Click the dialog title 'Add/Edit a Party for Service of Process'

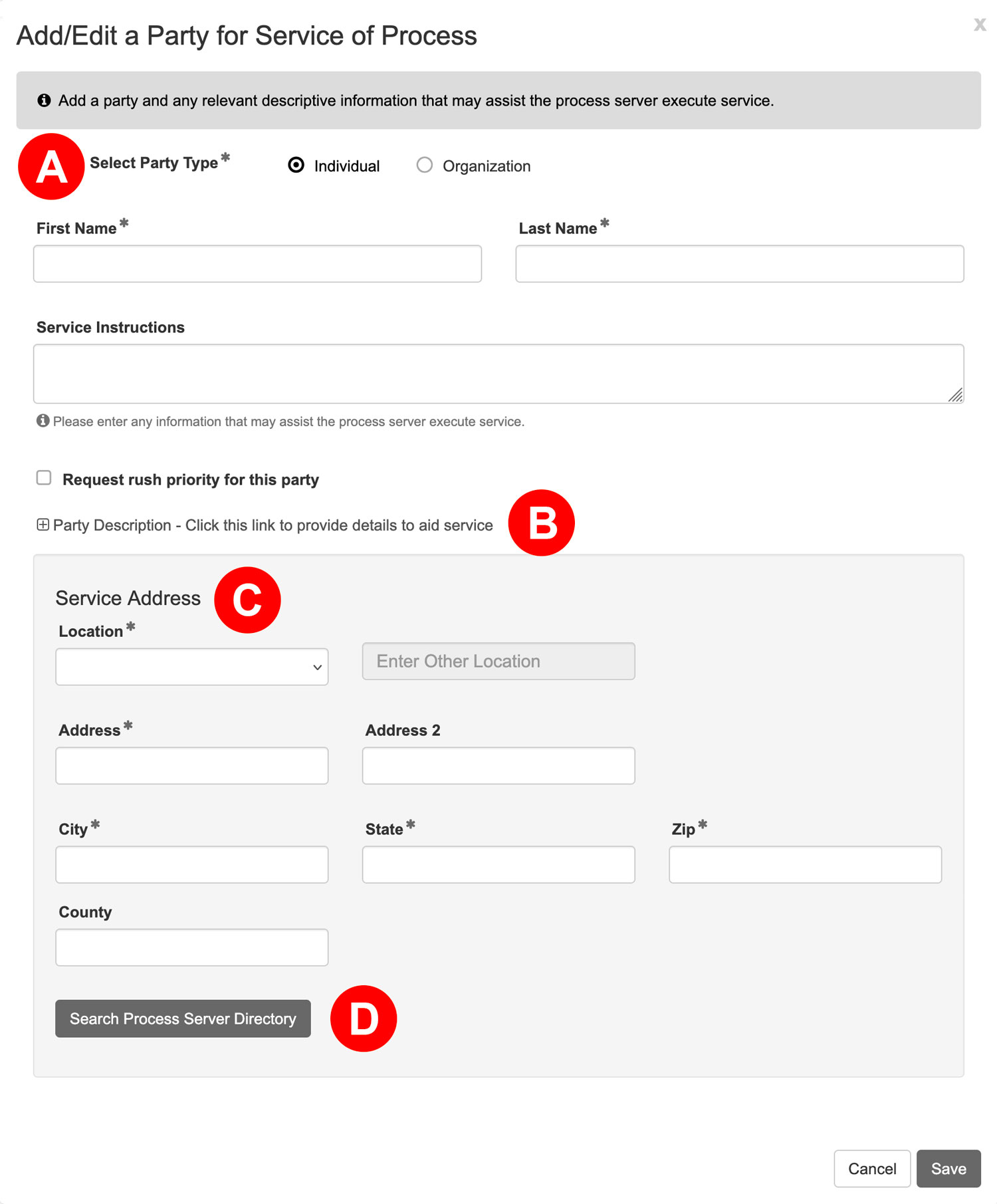[x=247, y=36]
